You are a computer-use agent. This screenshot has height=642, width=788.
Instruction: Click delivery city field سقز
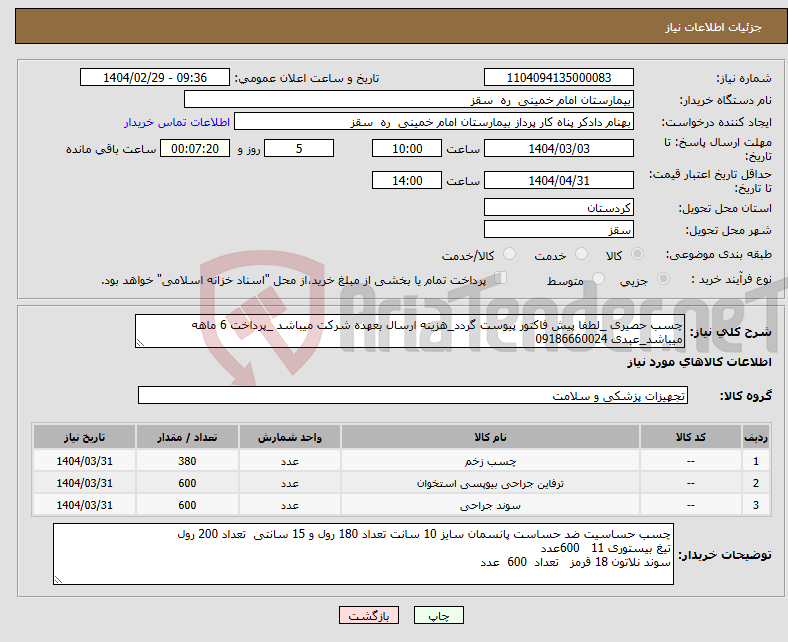[558, 229]
